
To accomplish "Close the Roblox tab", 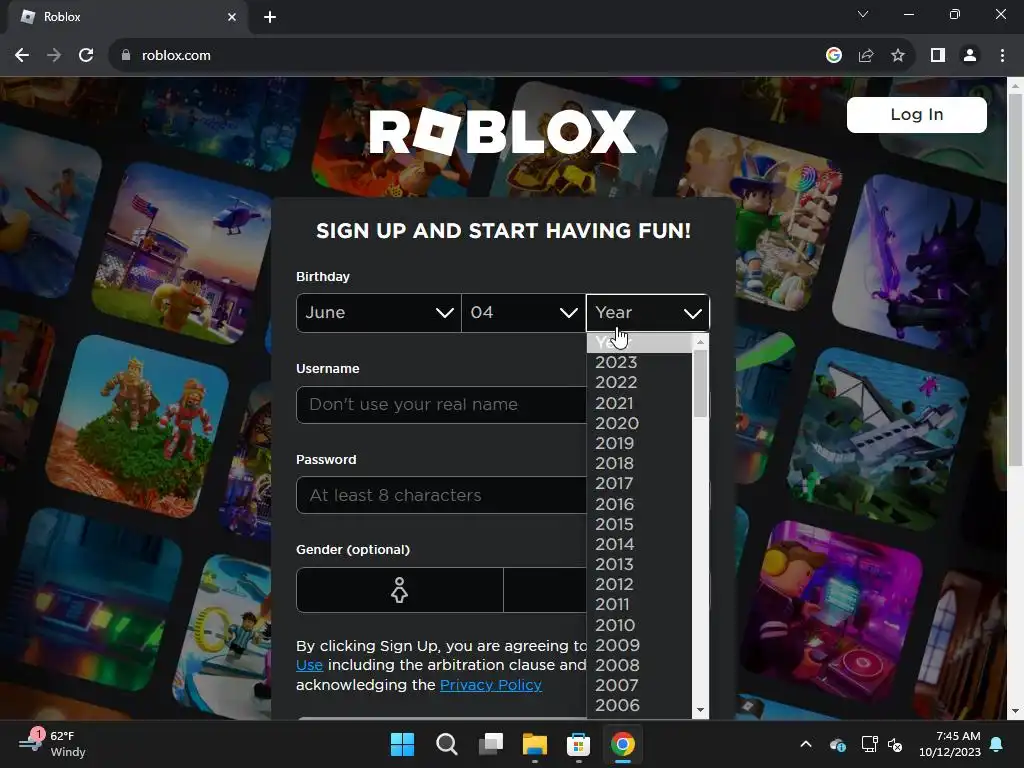I will [x=231, y=17].
